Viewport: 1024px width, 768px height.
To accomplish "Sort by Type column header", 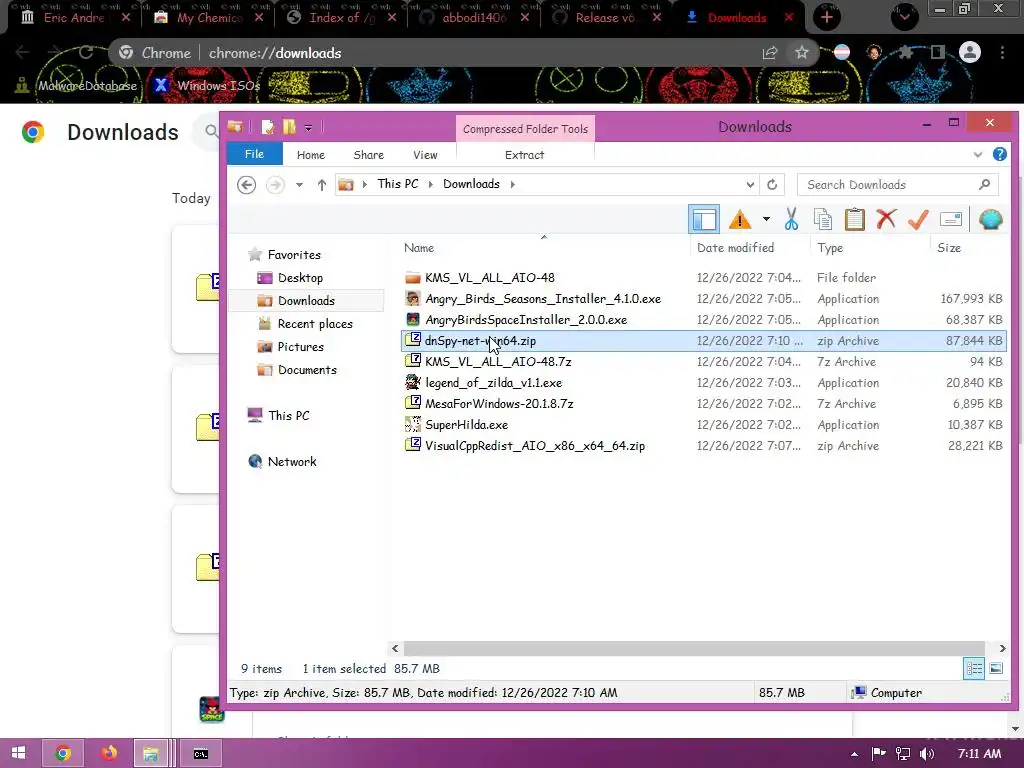I will click(x=830, y=248).
